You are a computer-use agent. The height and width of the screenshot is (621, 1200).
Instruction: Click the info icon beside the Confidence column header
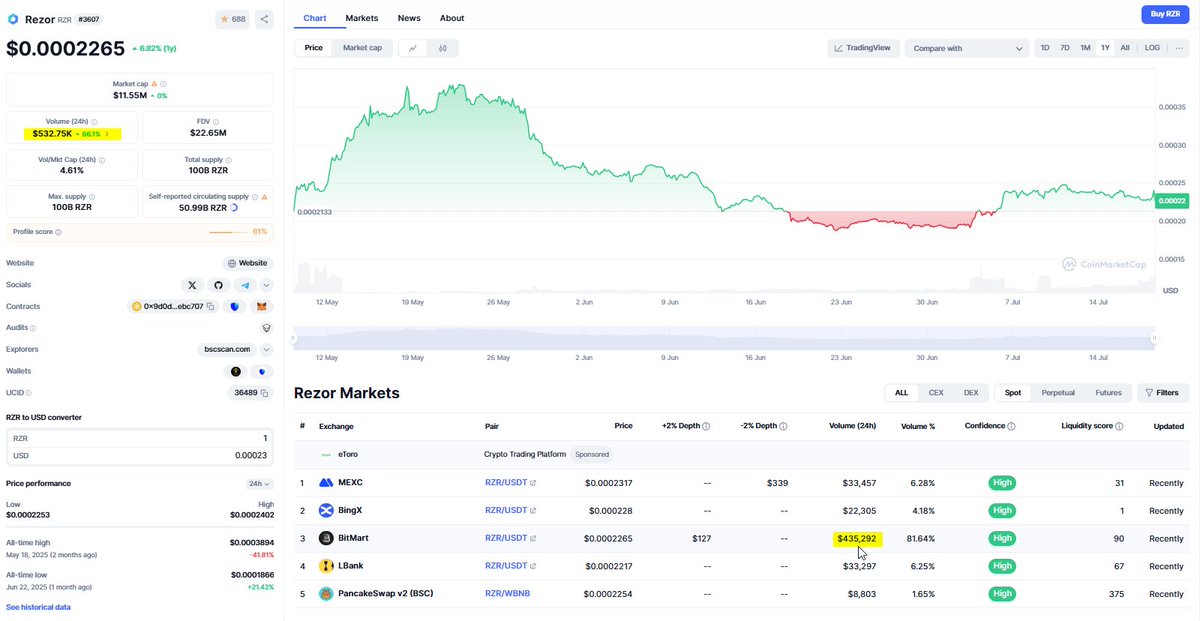click(x=1011, y=426)
